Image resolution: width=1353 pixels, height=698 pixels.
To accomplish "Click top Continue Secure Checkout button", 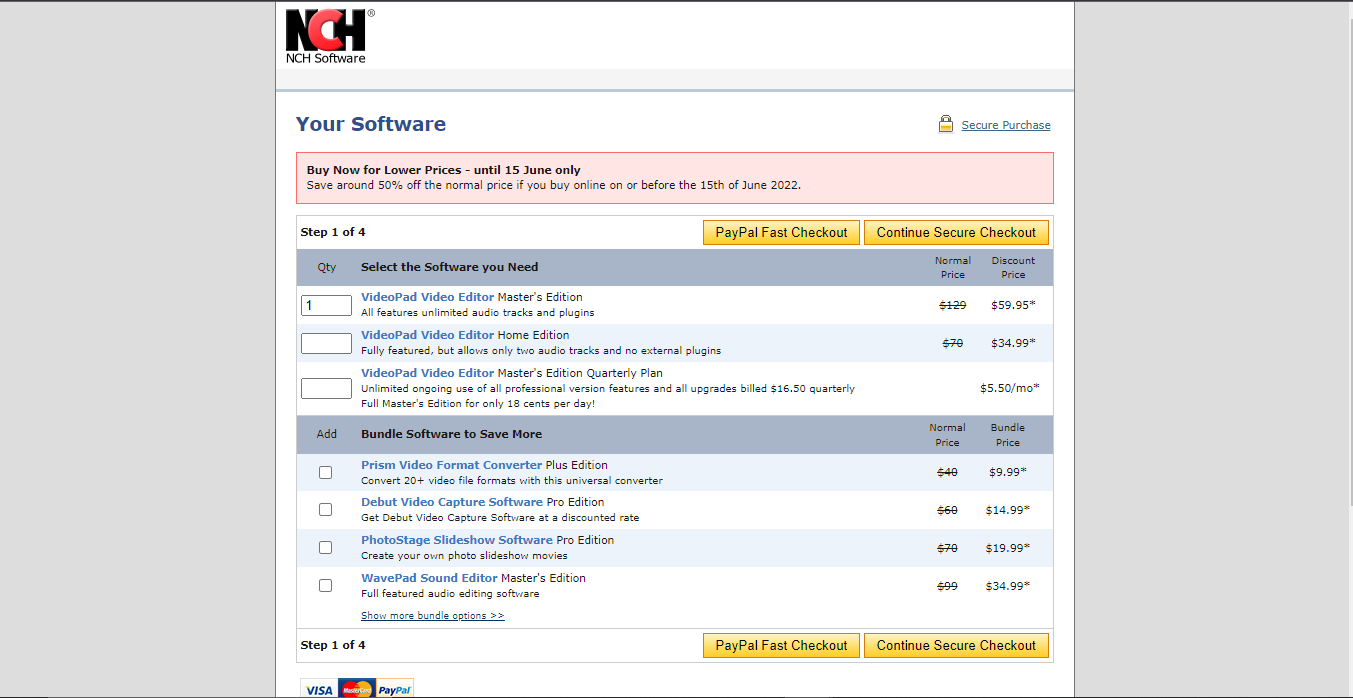I will [956, 232].
